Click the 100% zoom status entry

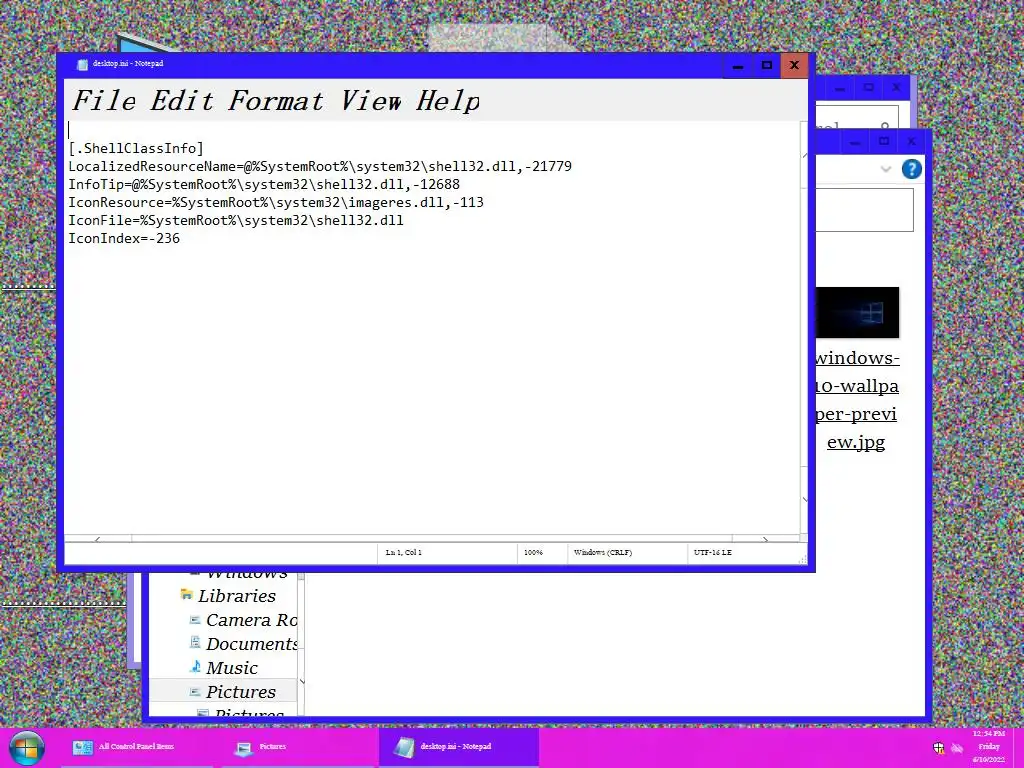[x=533, y=552]
